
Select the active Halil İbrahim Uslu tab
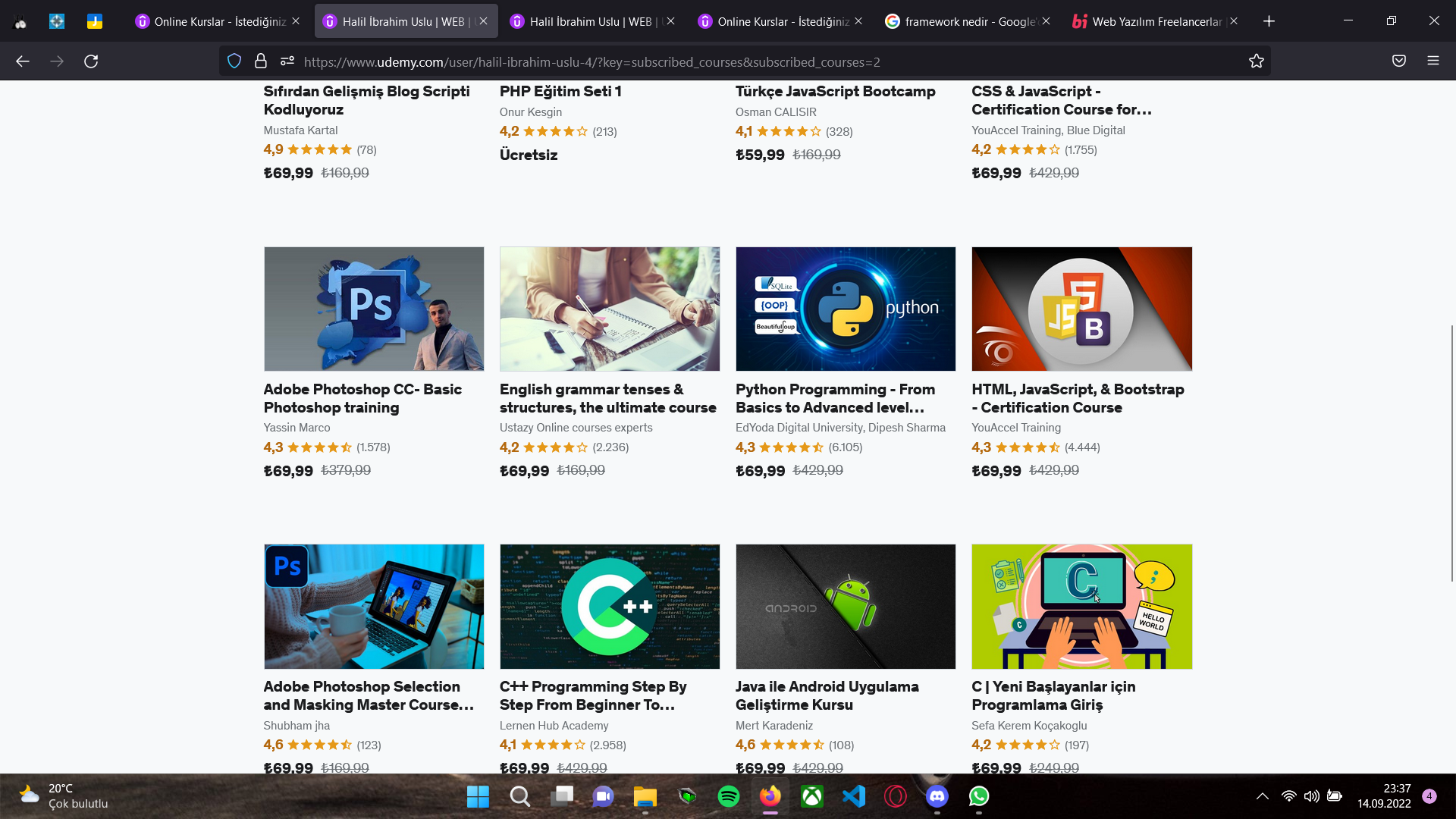pyautogui.click(x=406, y=21)
